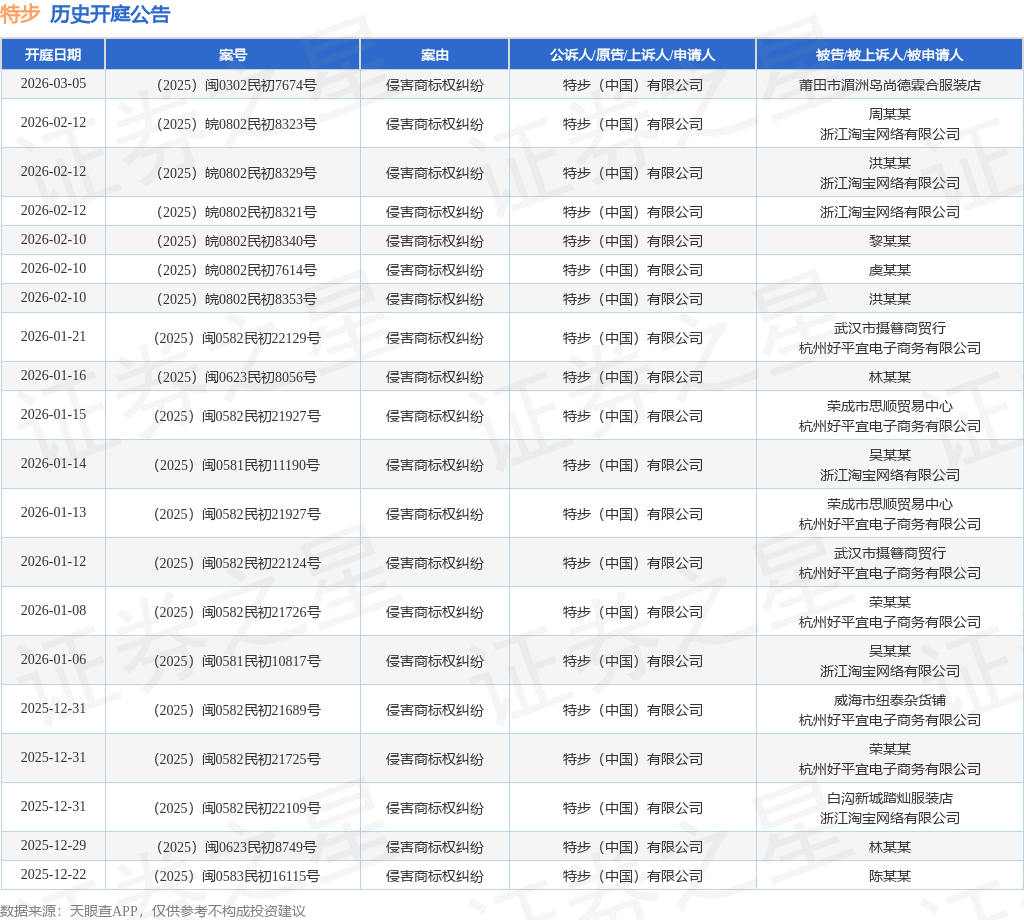Click defendant 陈某某
This screenshot has height=920, width=1024.
click(x=889, y=876)
